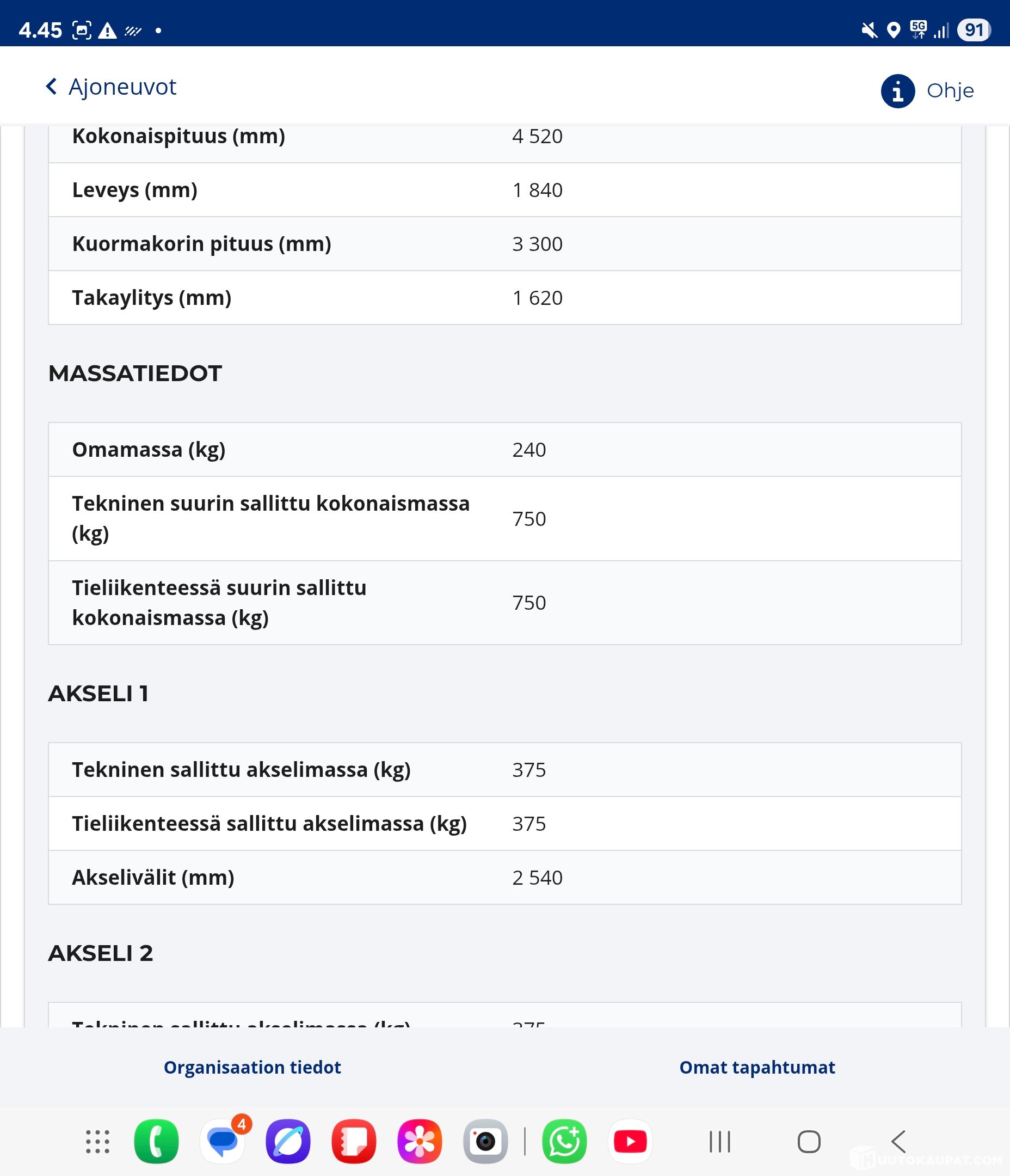Screen dimensions: 1010x1176
Task: Launch the YouTube app
Action: pos(630,1141)
